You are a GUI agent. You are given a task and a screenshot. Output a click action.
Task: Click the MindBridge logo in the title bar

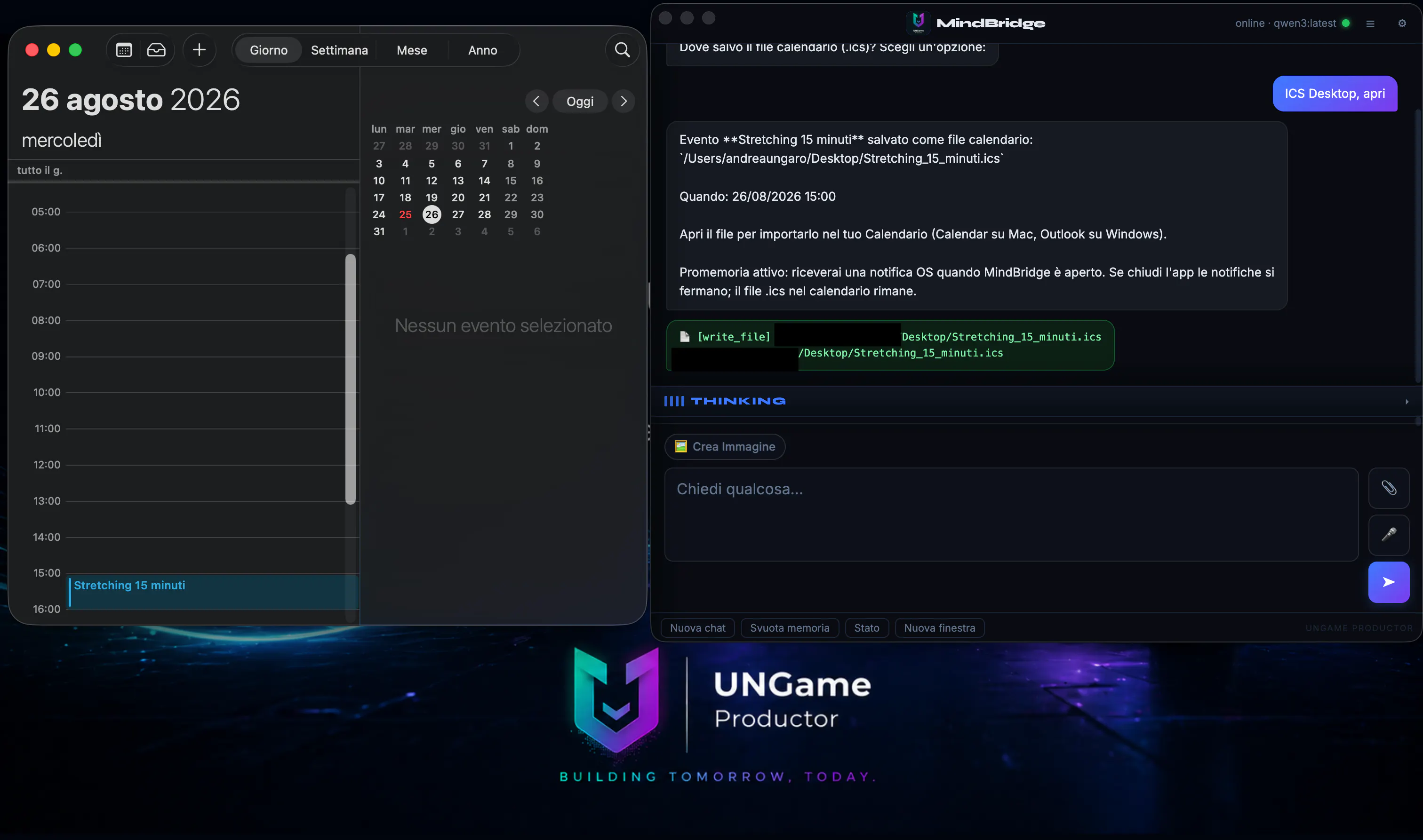click(918, 23)
